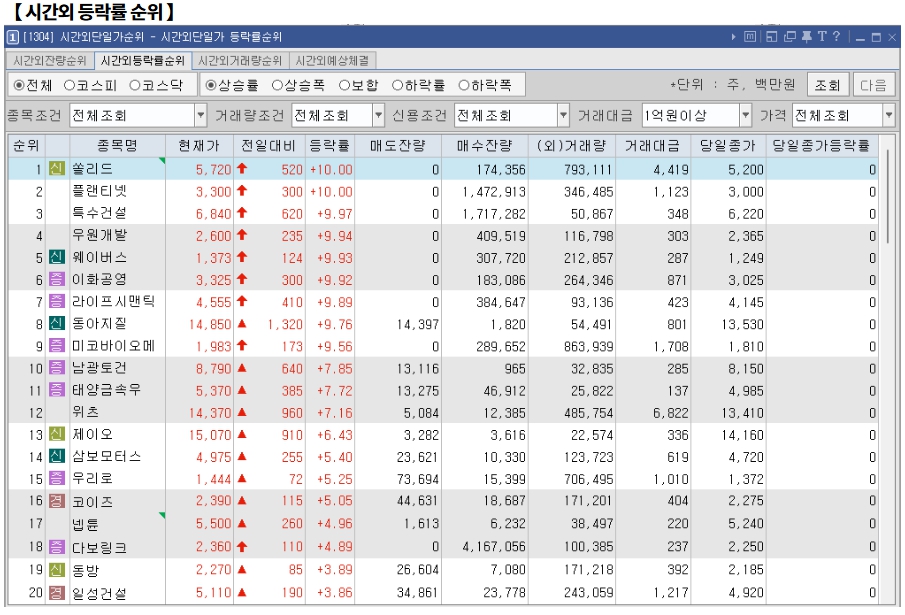Click the 다음 button
This screenshot has width=905, height=615.
(878, 84)
